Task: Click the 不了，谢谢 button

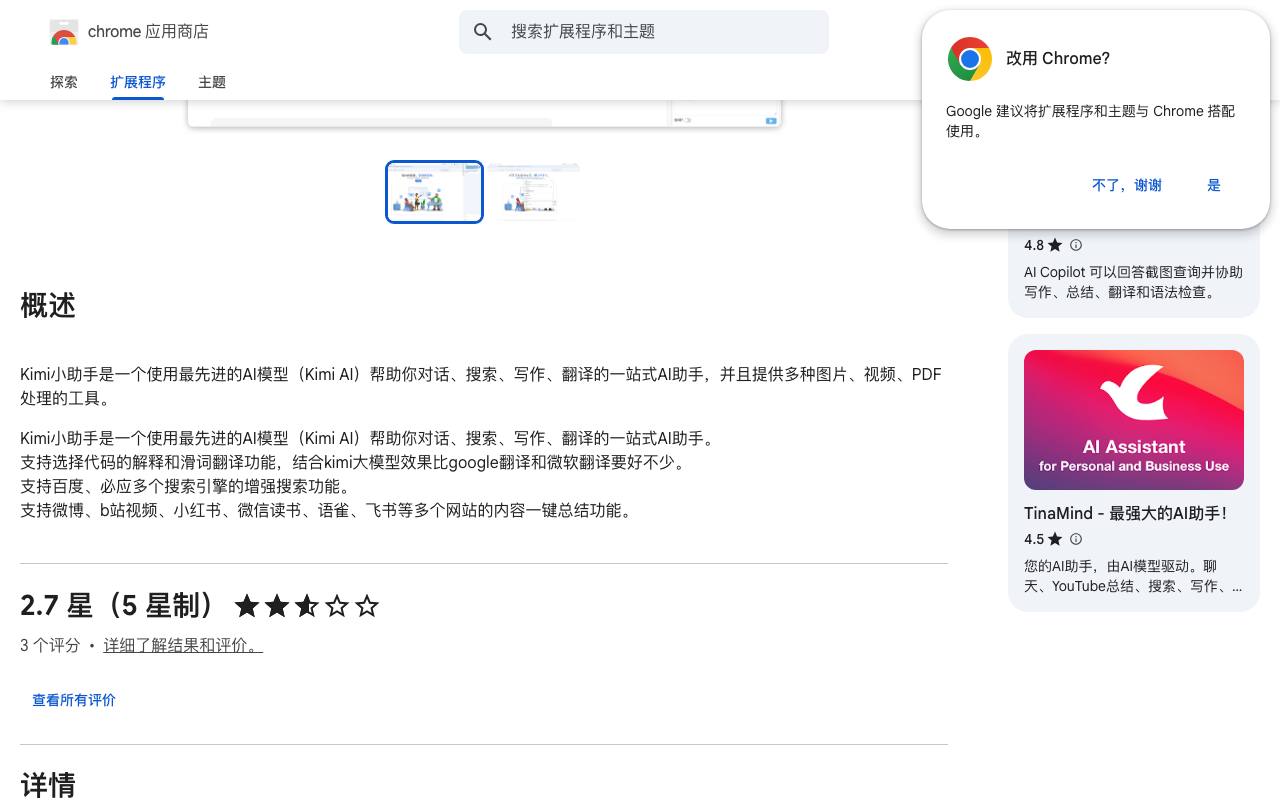Action: [1127, 185]
